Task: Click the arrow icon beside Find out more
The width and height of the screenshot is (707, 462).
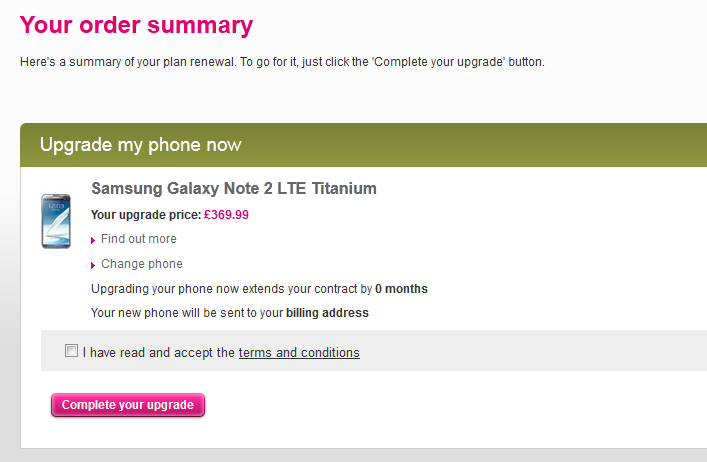Action: tap(94, 240)
